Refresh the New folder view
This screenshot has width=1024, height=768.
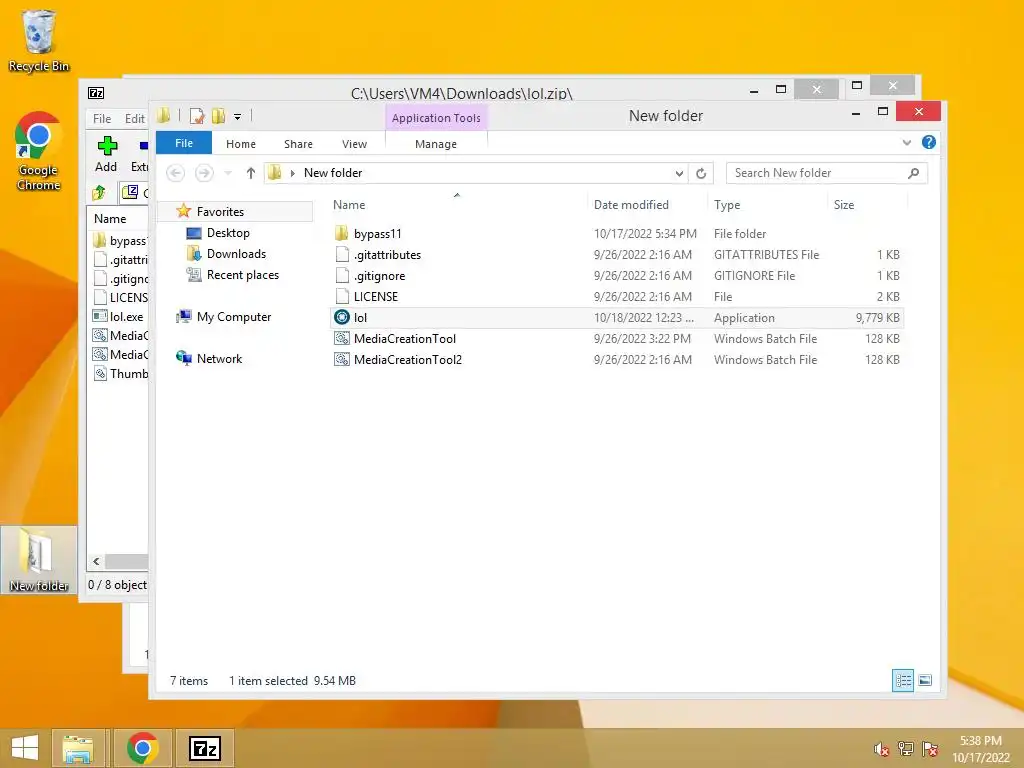pos(701,173)
